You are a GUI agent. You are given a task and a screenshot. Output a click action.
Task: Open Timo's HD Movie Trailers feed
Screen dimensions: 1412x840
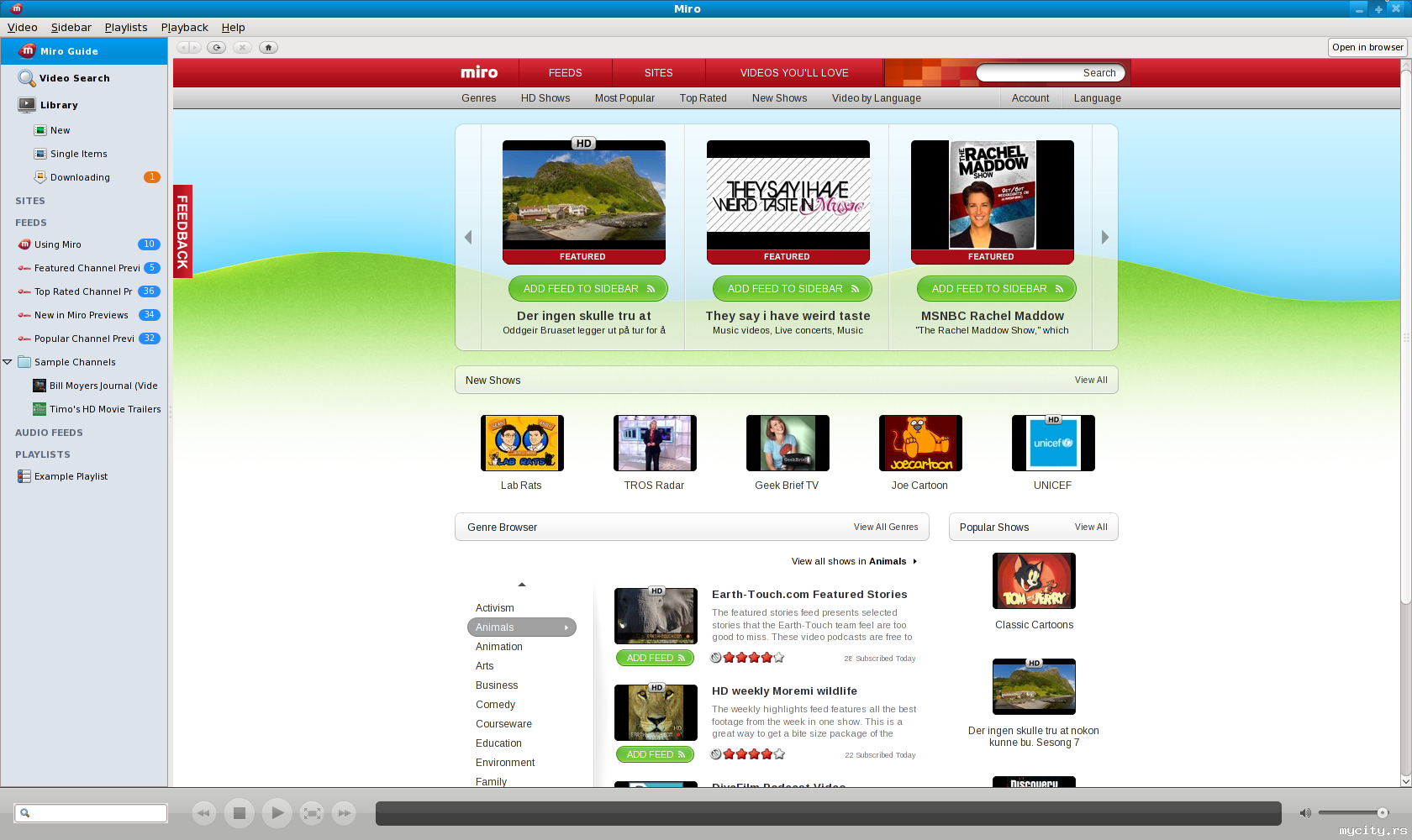click(84, 409)
